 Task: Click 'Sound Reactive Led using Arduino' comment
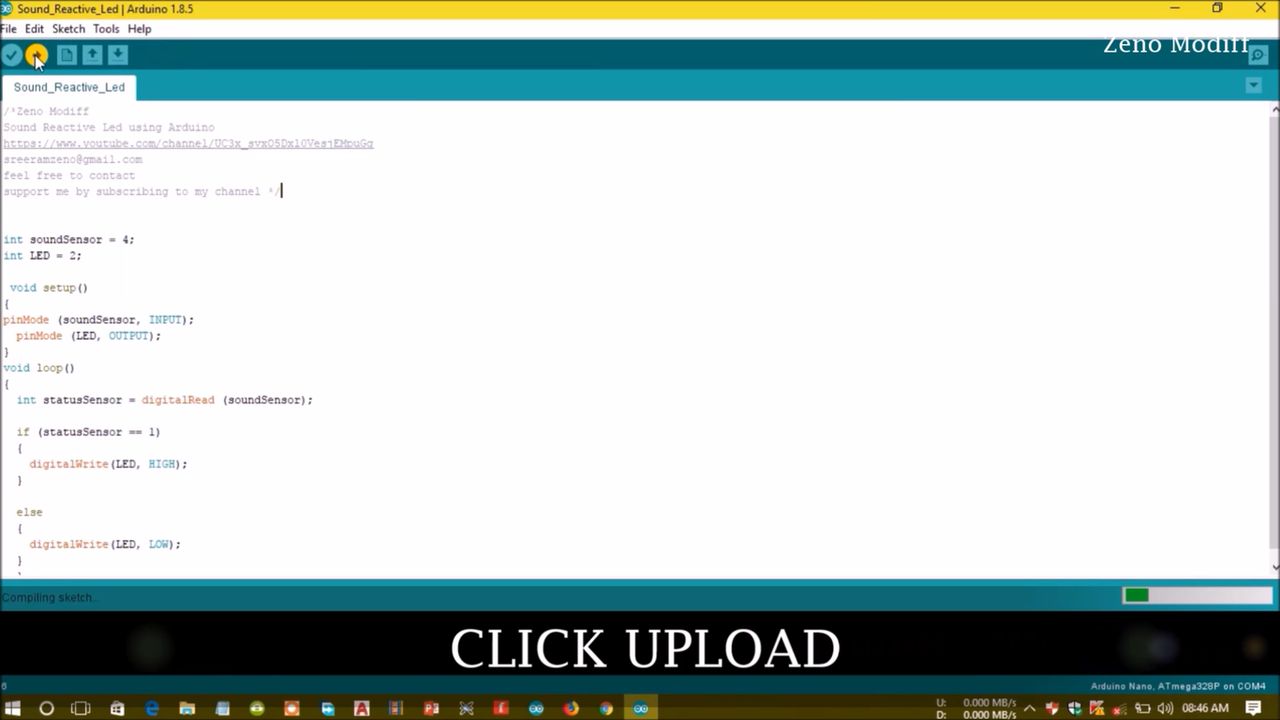pos(108,128)
